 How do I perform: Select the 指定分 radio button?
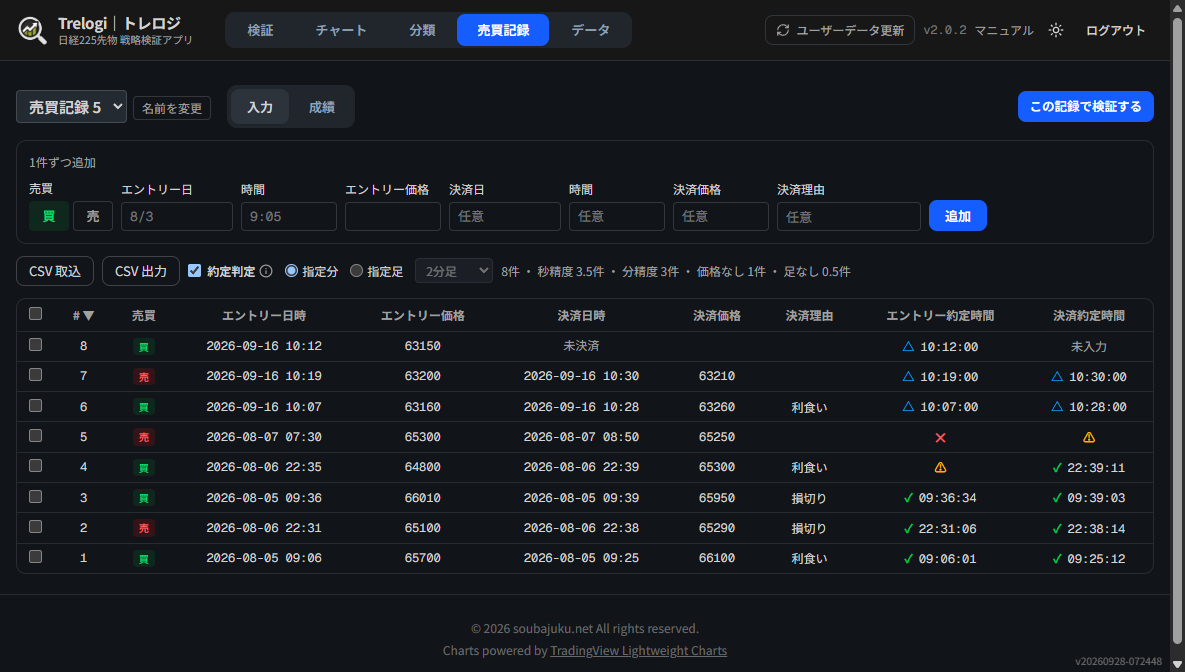tap(291, 271)
